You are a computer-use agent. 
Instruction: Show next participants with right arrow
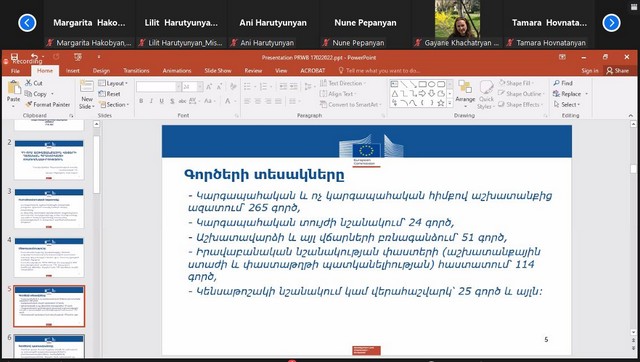click(x=611, y=22)
